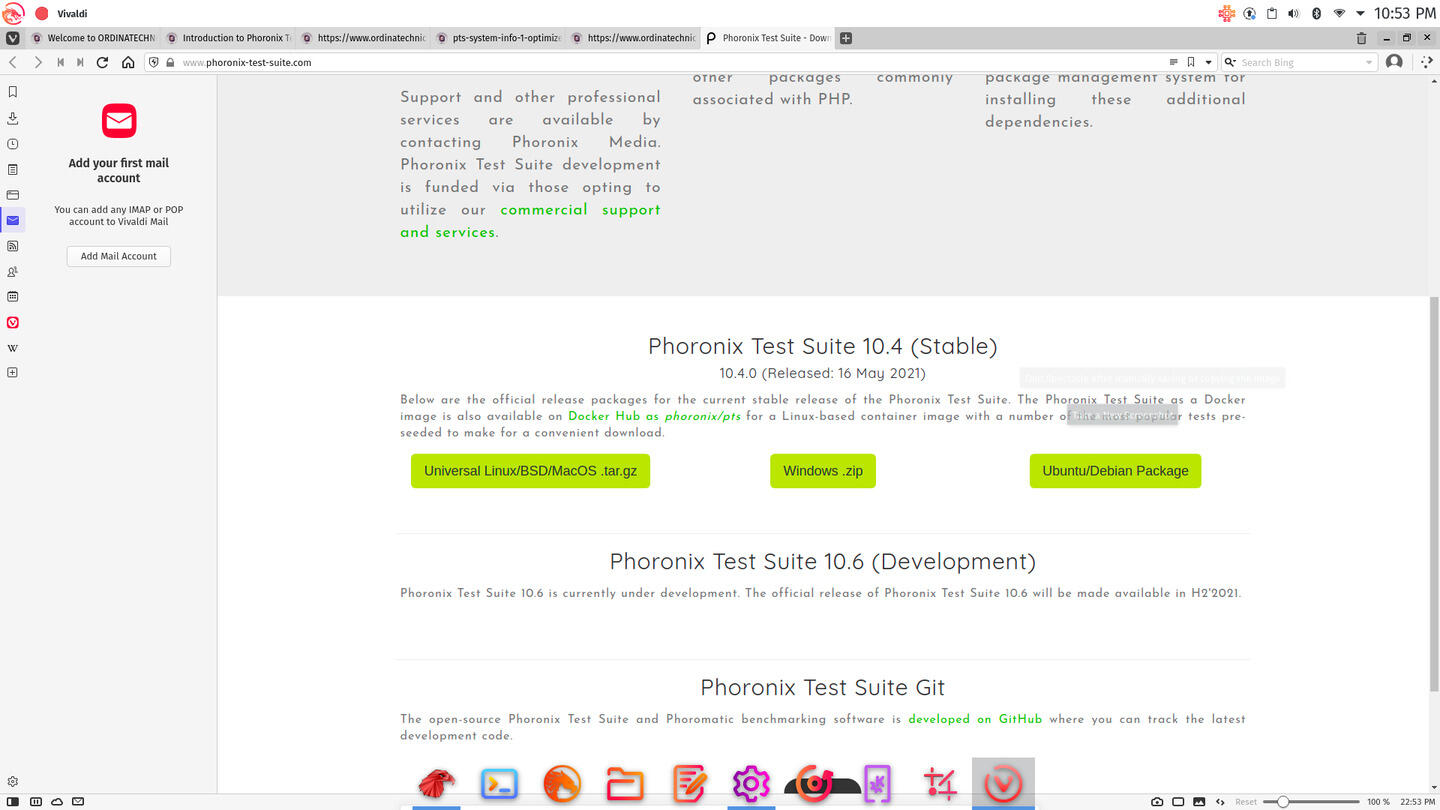Open the Calendar panel in sidebar

tap(13, 297)
